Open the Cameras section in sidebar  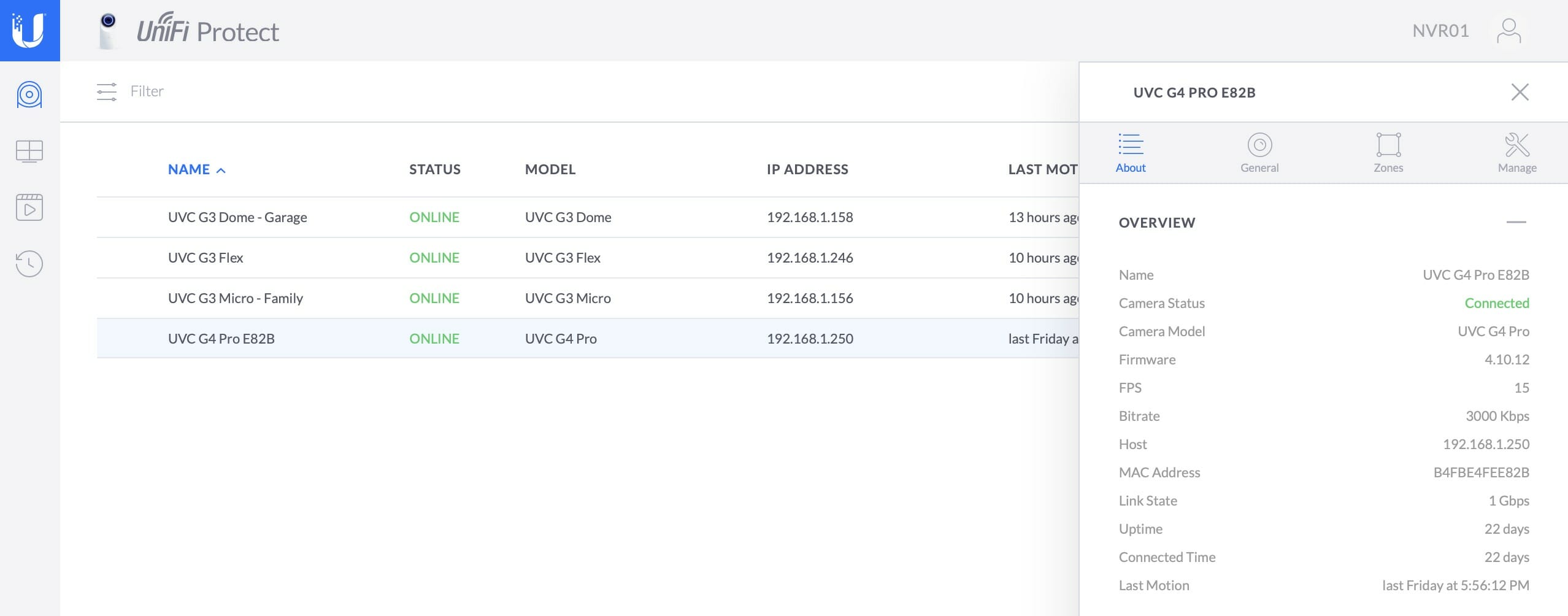coord(29,95)
